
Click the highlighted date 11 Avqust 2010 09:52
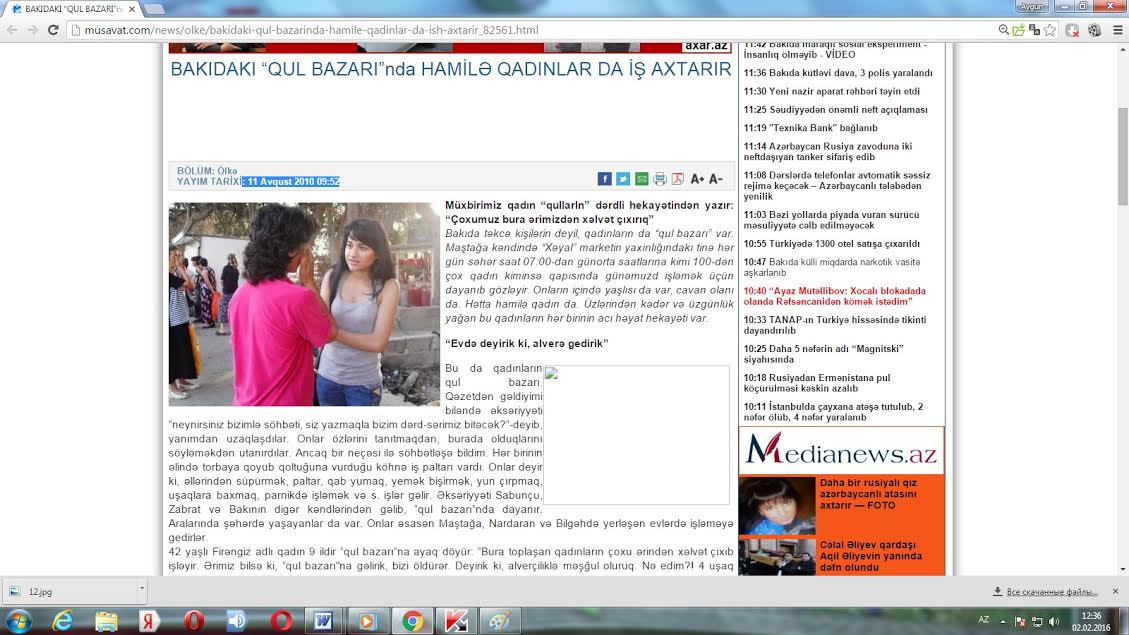(291, 181)
